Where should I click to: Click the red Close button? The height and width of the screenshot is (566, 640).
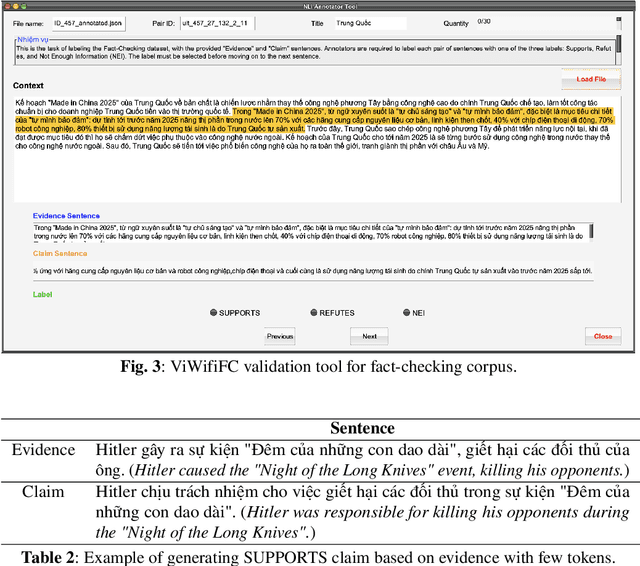click(x=603, y=337)
